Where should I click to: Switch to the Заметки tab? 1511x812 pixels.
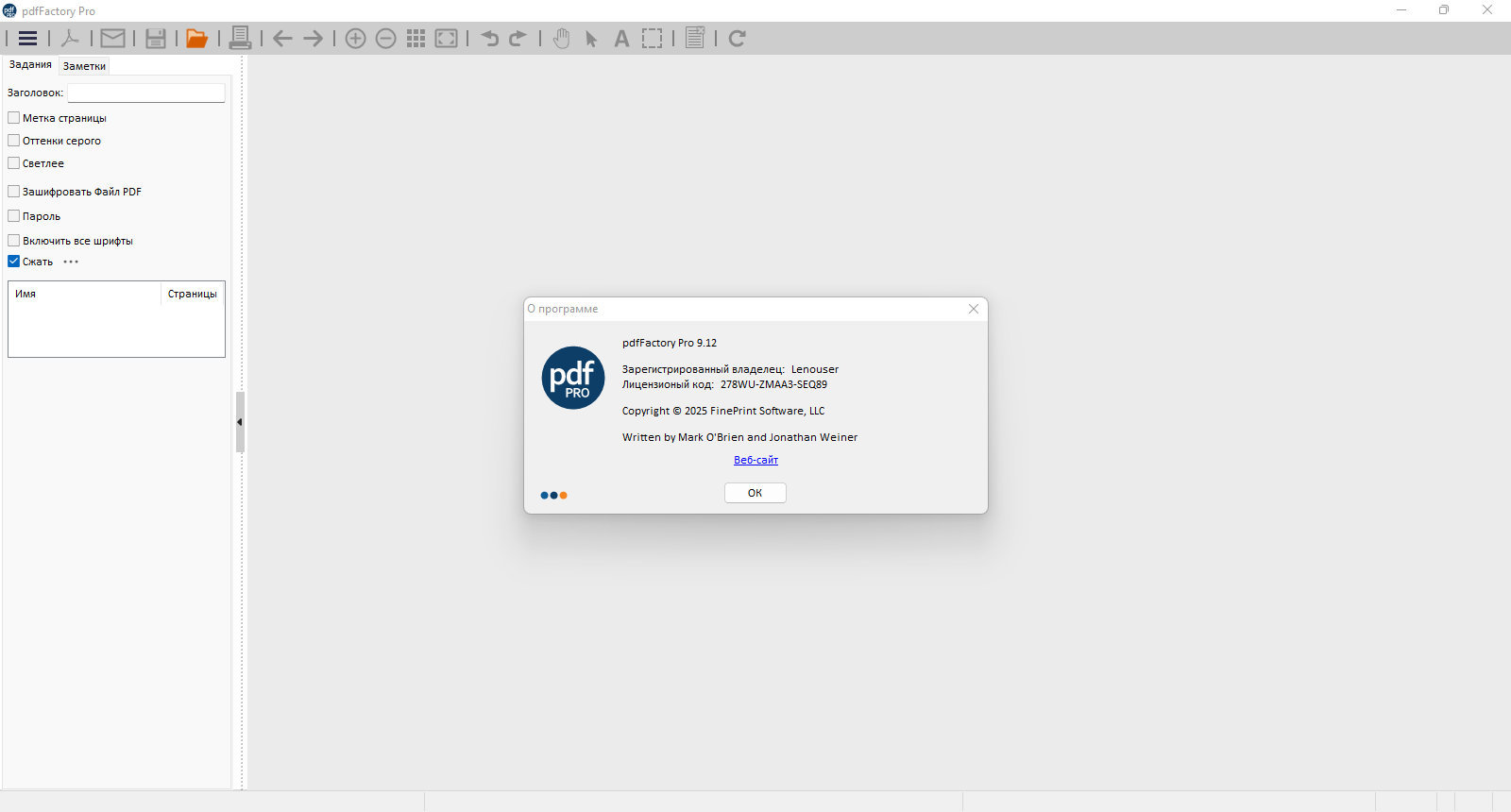click(x=84, y=66)
